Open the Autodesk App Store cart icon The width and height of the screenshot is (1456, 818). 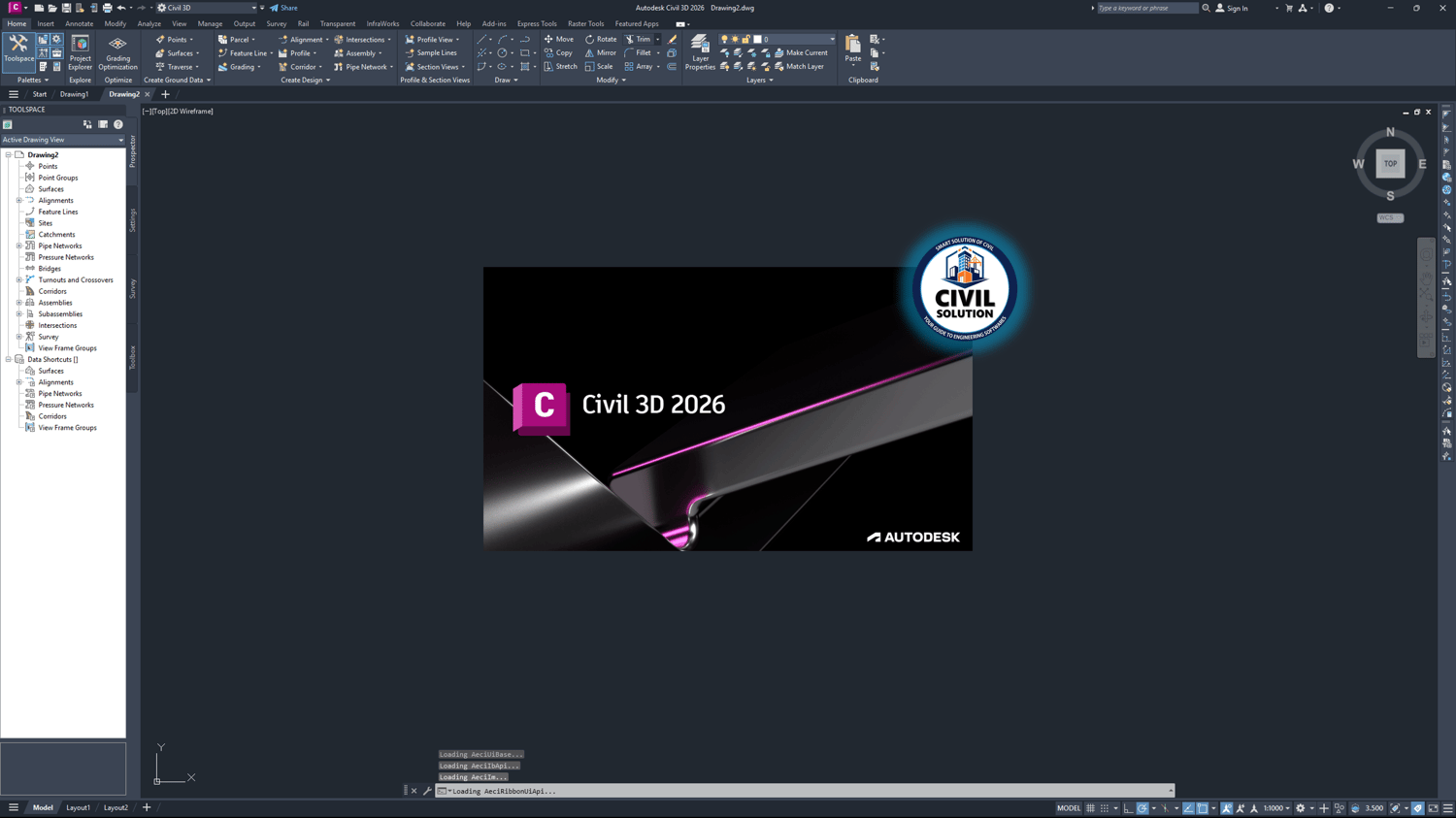click(x=1289, y=8)
